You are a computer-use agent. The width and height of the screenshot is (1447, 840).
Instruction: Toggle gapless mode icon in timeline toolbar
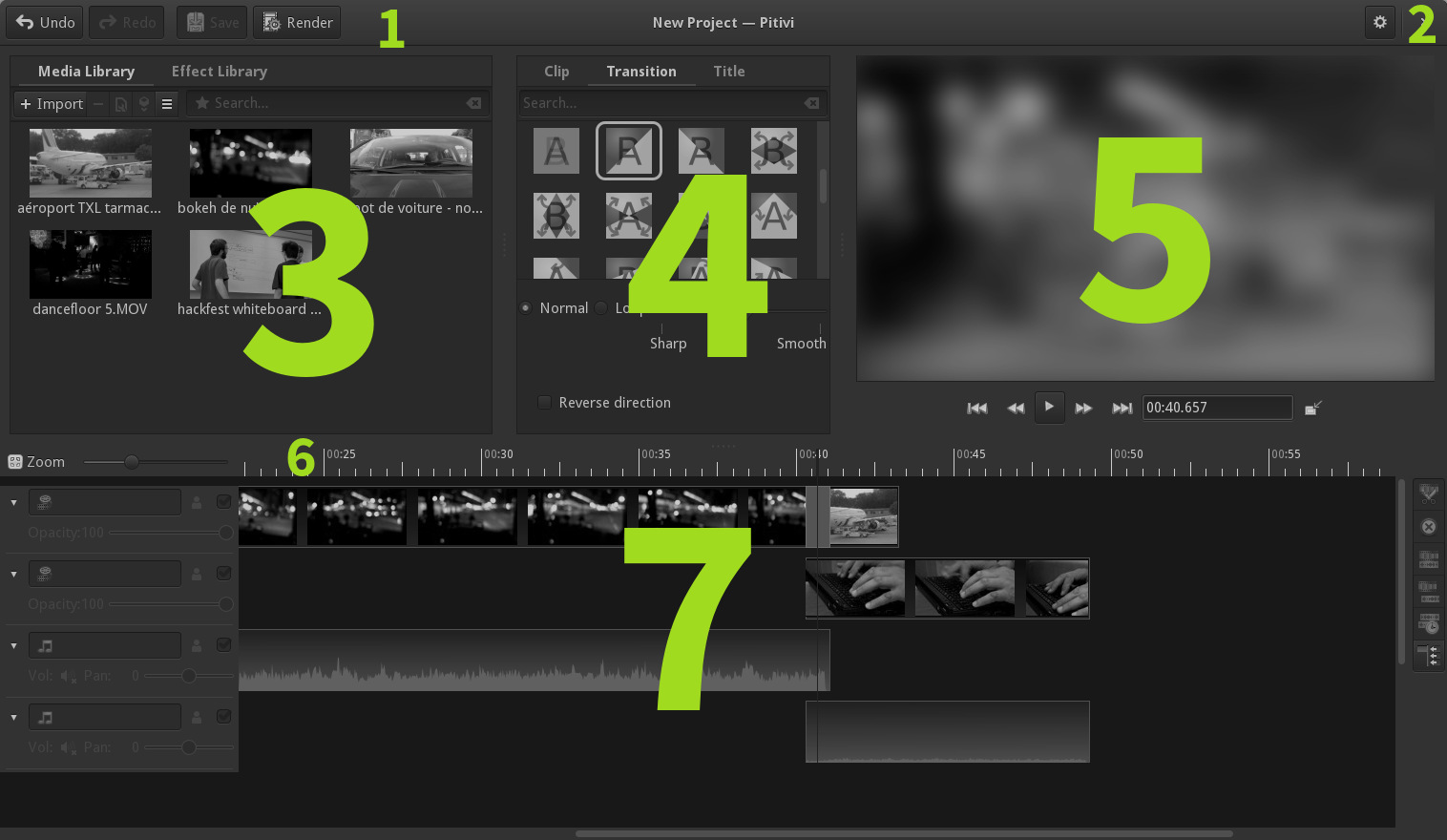pyautogui.click(x=1428, y=656)
